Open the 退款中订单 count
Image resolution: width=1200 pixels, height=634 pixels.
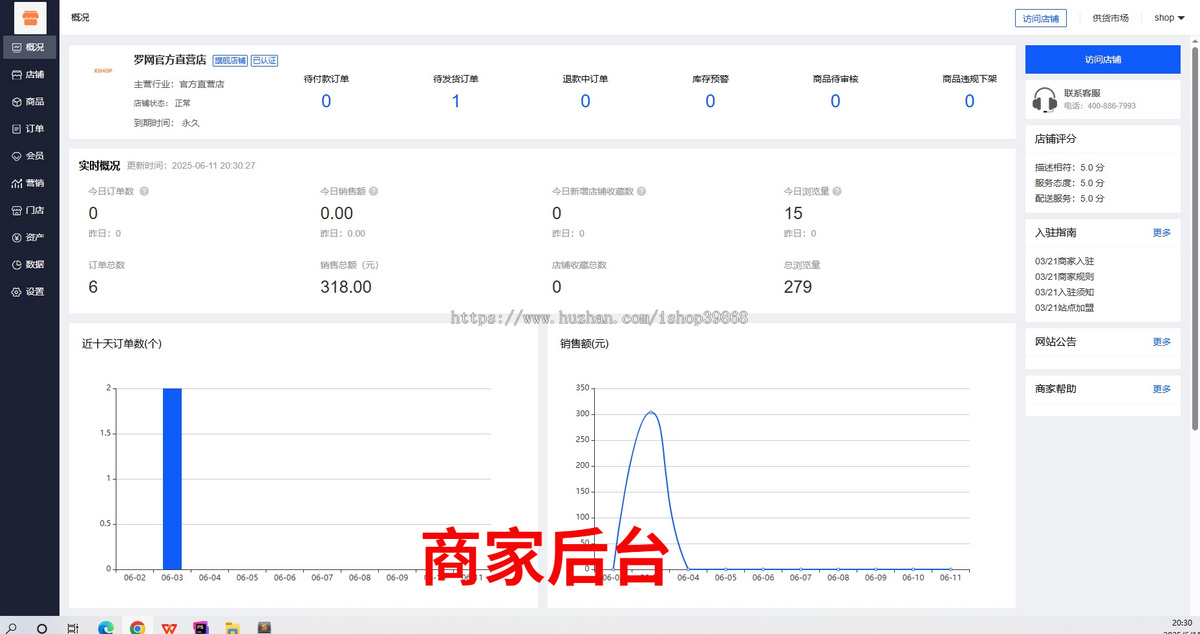point(585,101)
